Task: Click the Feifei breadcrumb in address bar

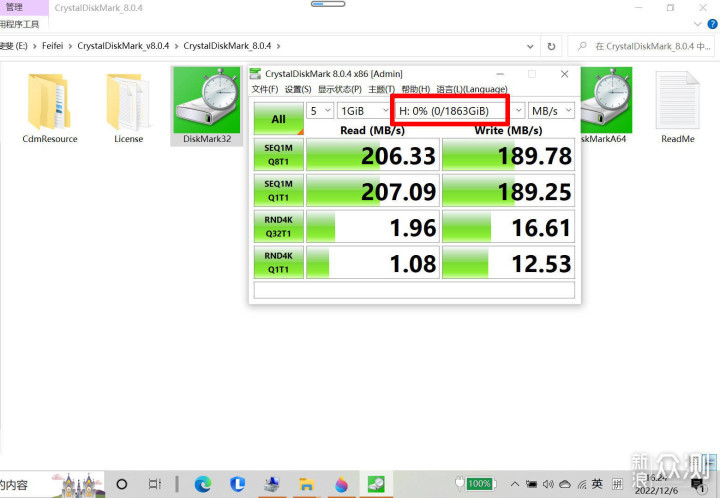Action: point(52,46)
